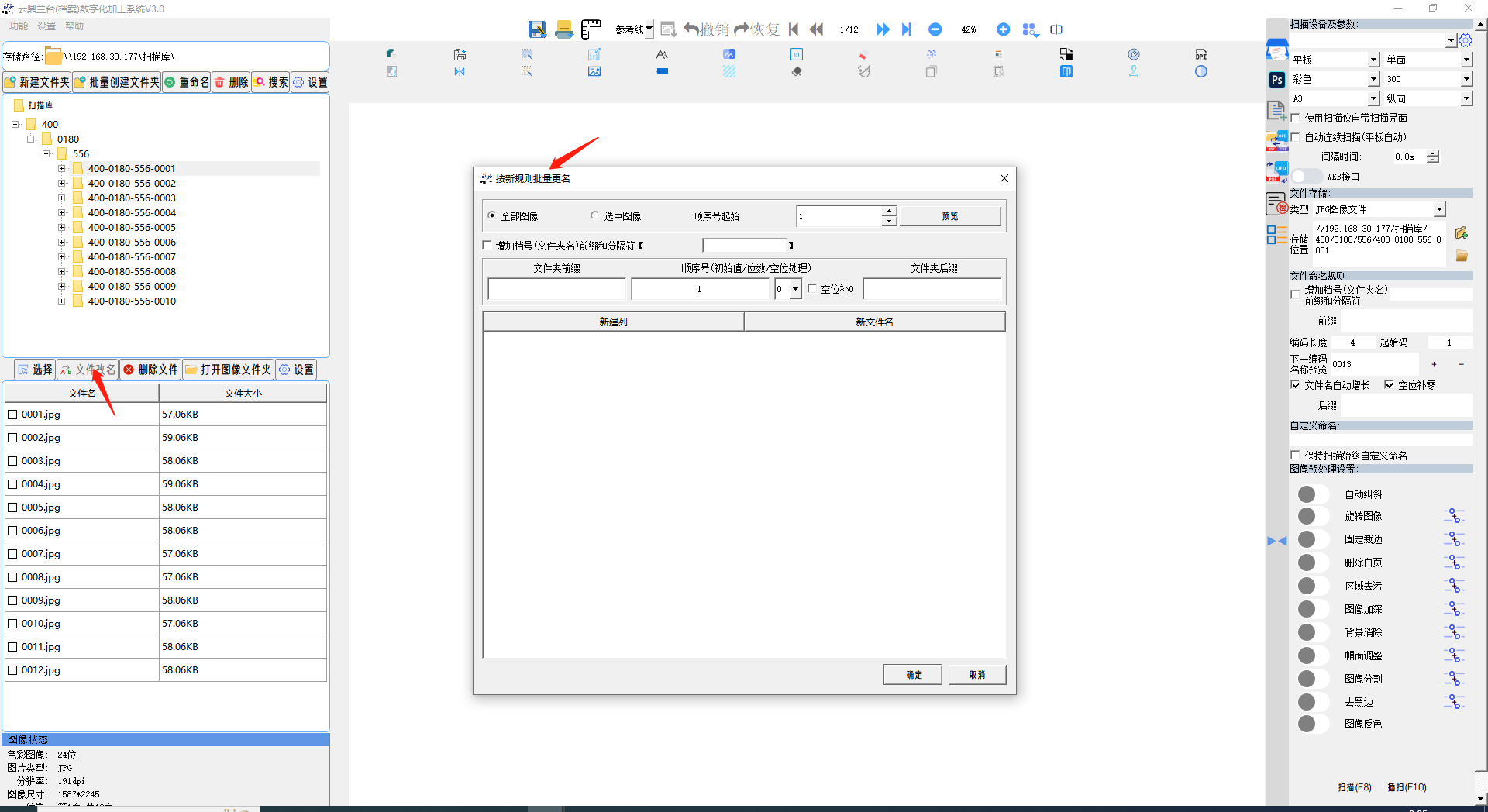
Task: Click the blue zoom-in plus icon
Action: 1003,29
